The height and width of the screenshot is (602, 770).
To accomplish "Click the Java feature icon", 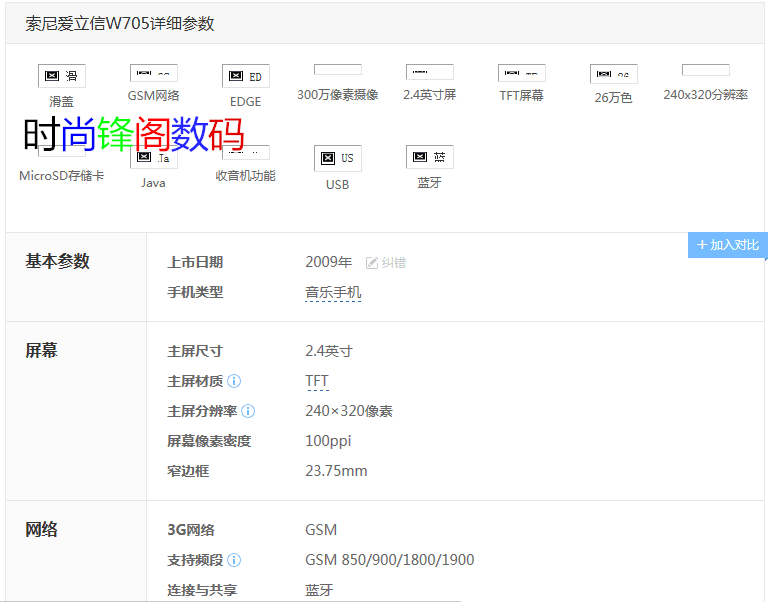I will 154,157.
